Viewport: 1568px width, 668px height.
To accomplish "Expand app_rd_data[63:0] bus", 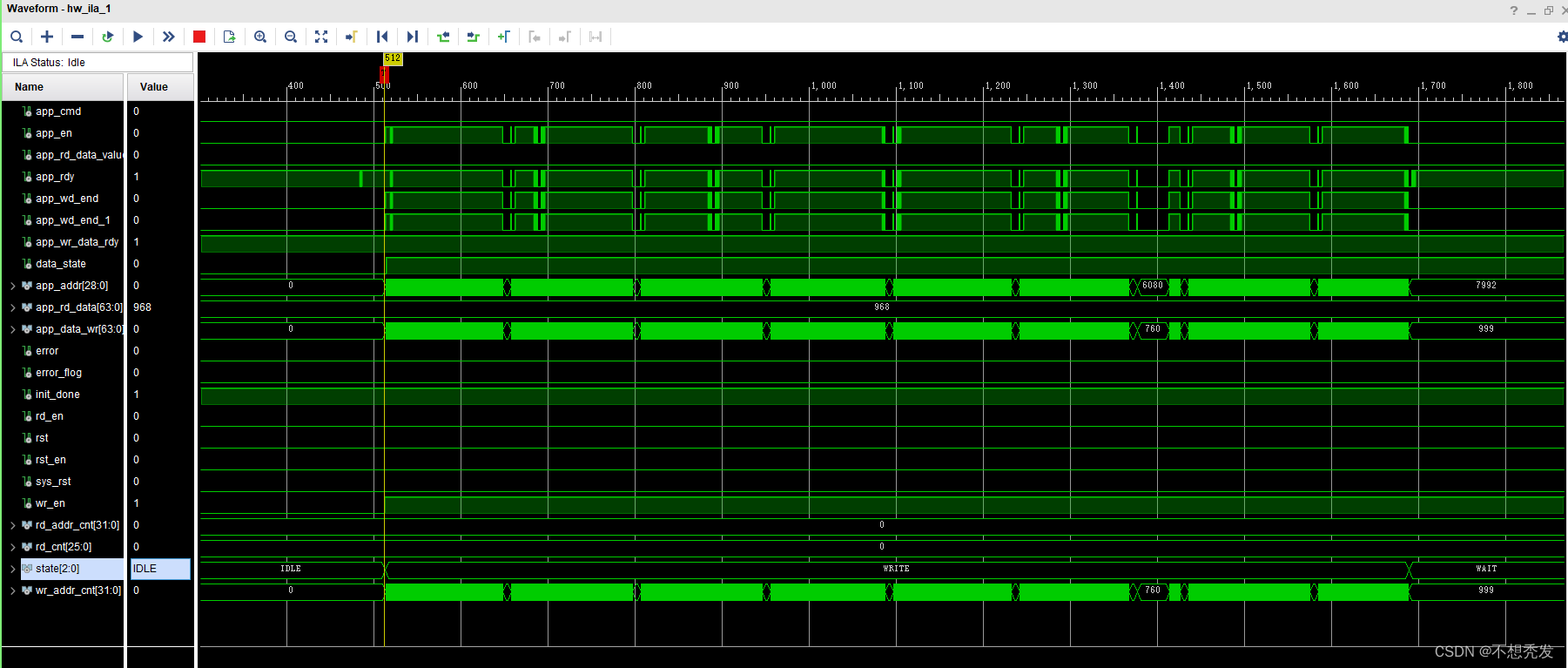I will click(x=12, y=307).
